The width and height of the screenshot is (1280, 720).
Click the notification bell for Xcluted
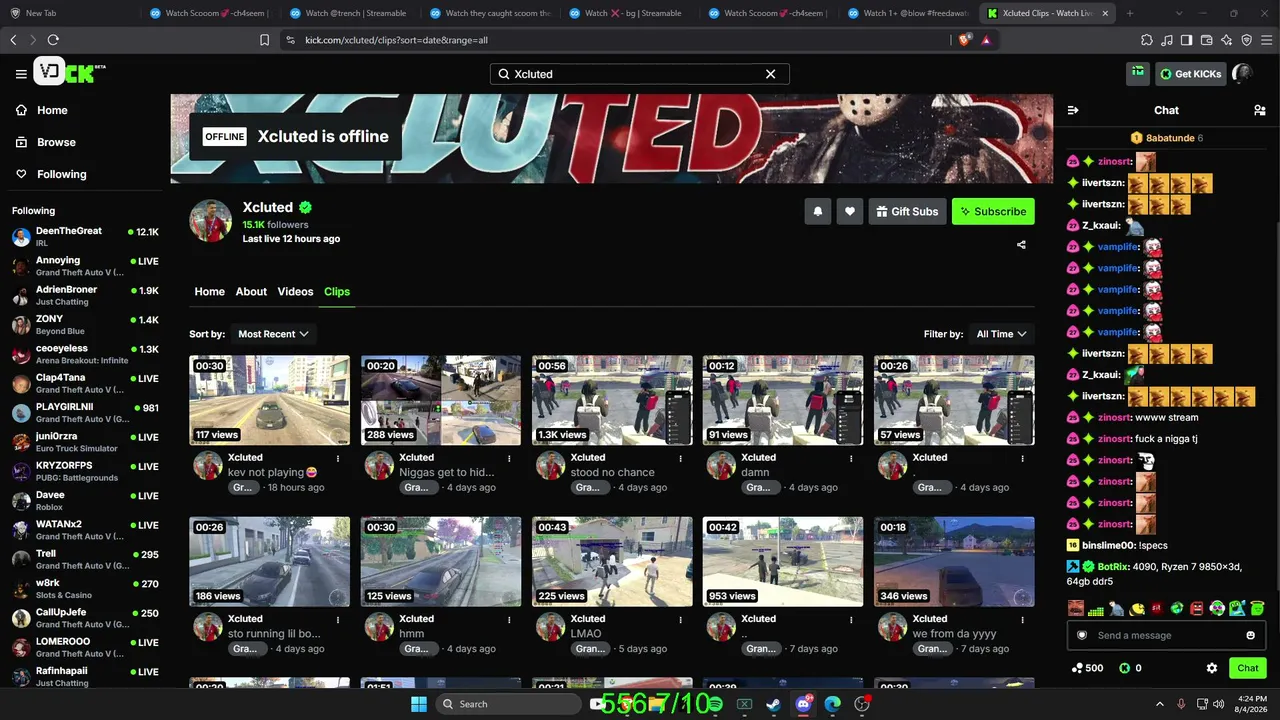click(818, 211)
